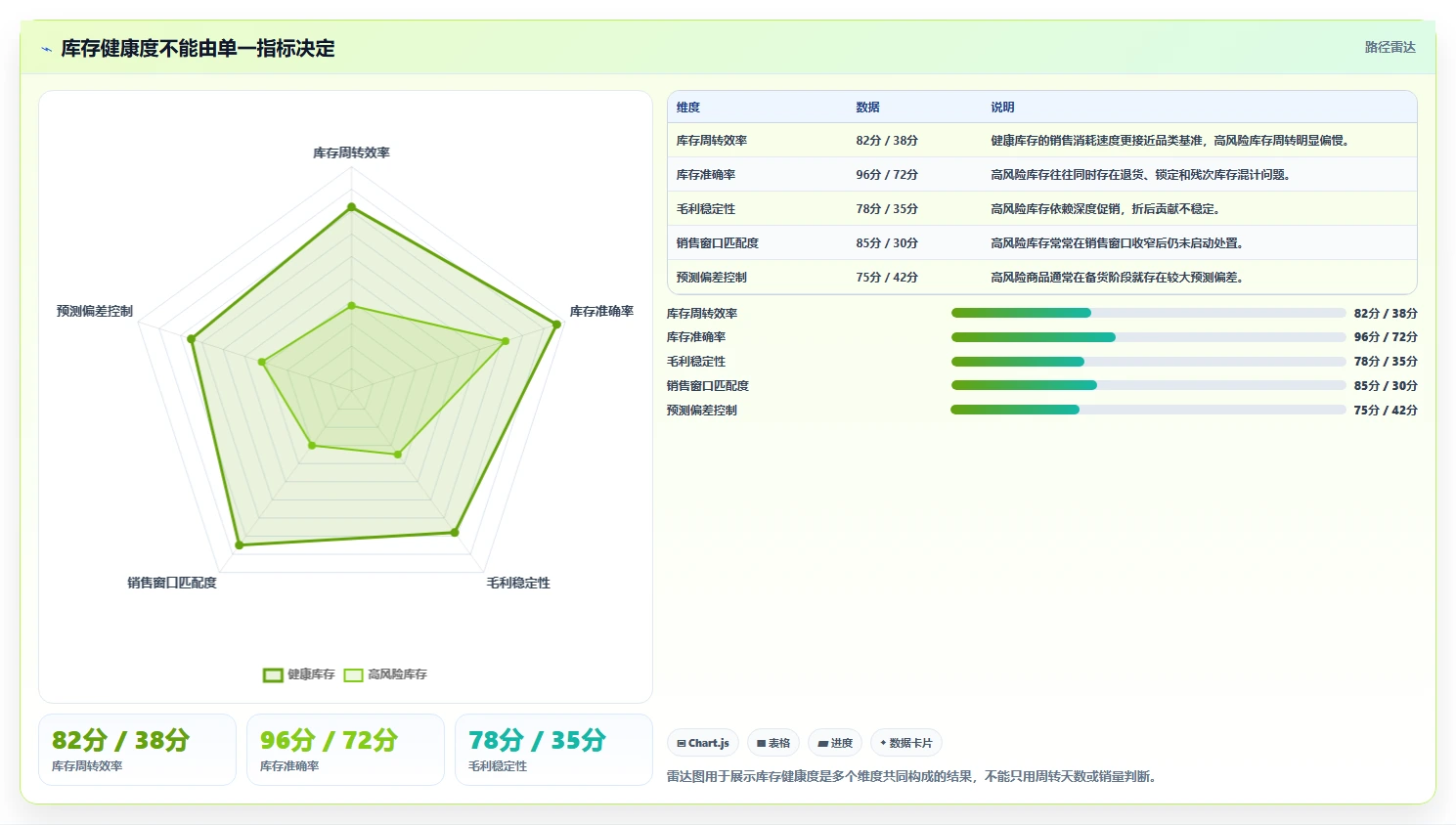Click table value 82分 / 38分
Screen dimensions: 1456x825
[x=887, y=141]
